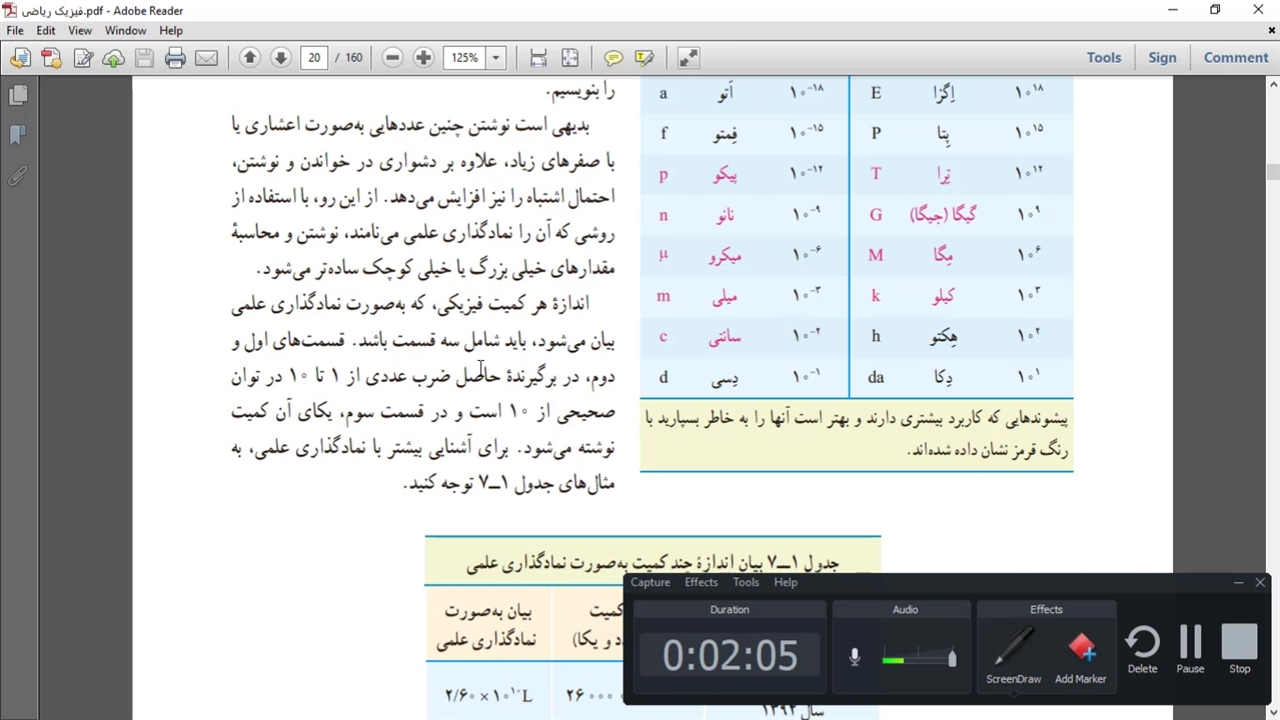Open the Window menu

point(126,31)
